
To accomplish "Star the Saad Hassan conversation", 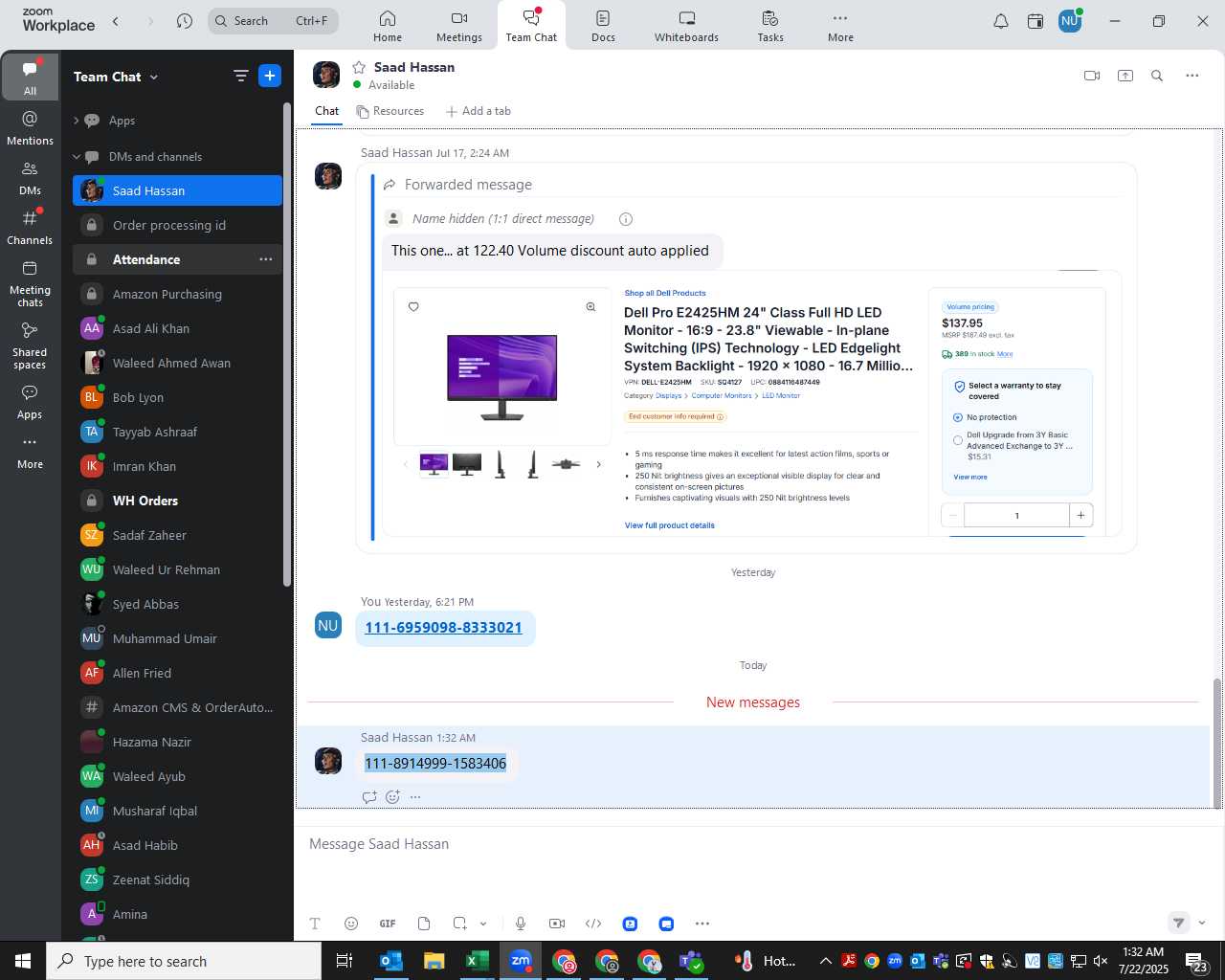I will click(x=359, y=67).
